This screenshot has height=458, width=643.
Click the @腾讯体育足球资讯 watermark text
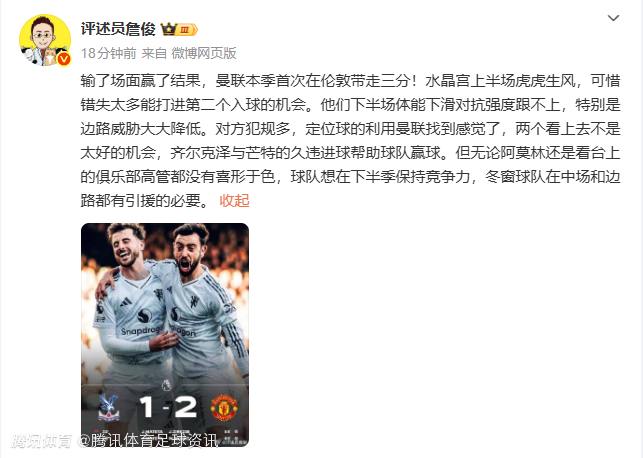pos(148,441)
